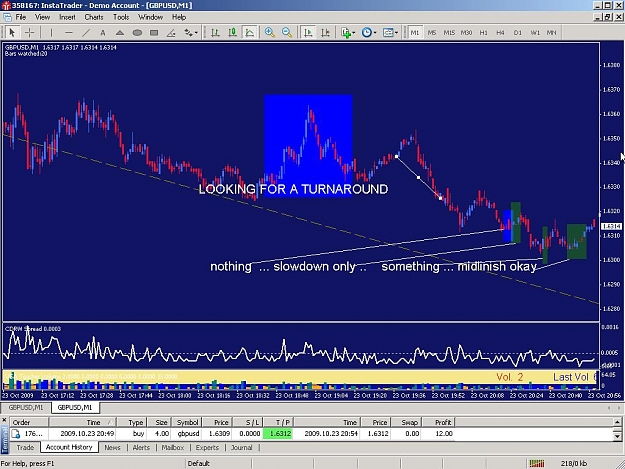Open the Account History tab

(69, 447)
